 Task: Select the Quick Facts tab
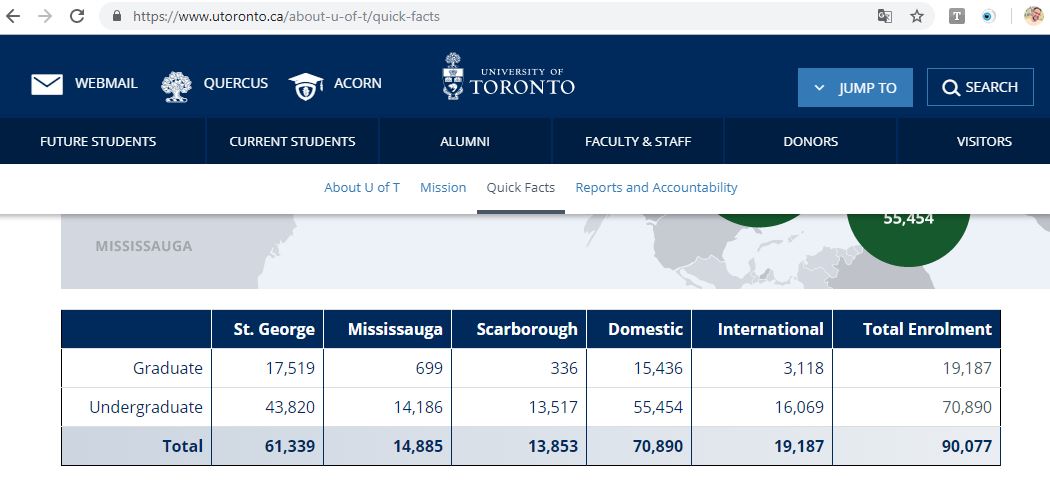(520, 188)
